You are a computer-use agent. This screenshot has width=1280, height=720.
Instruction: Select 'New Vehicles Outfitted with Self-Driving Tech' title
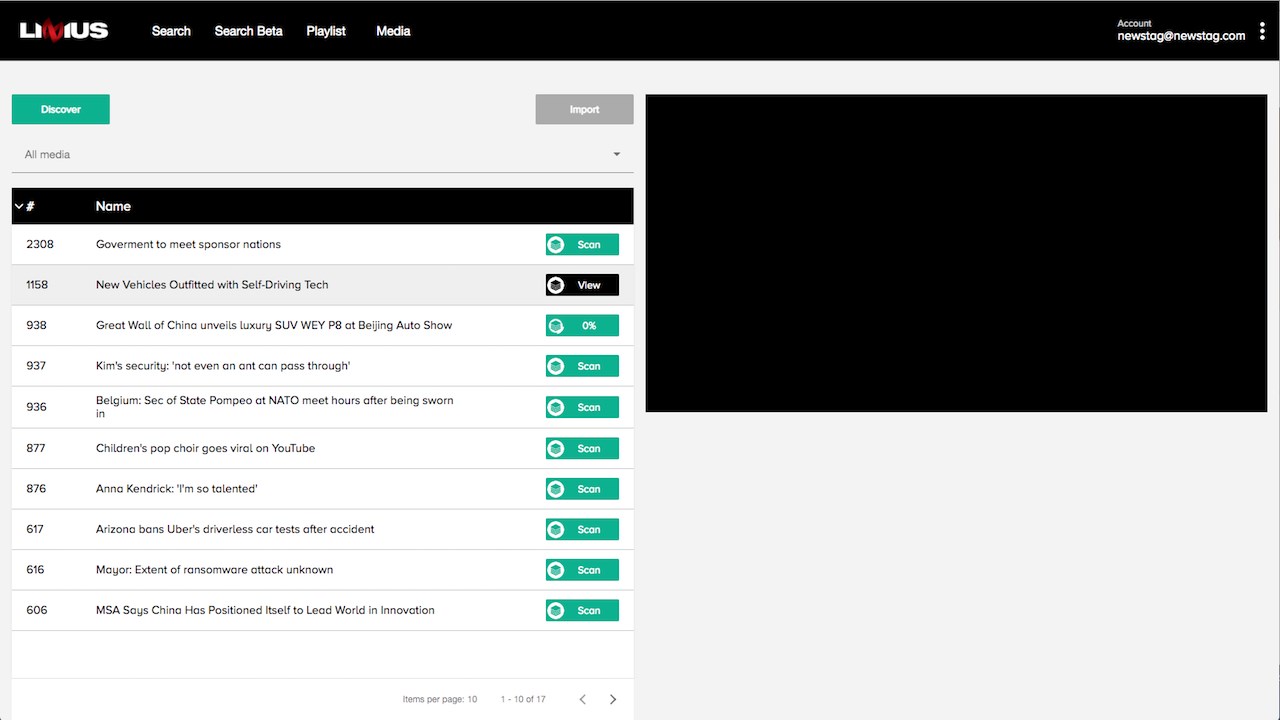[x=212, y=285]
